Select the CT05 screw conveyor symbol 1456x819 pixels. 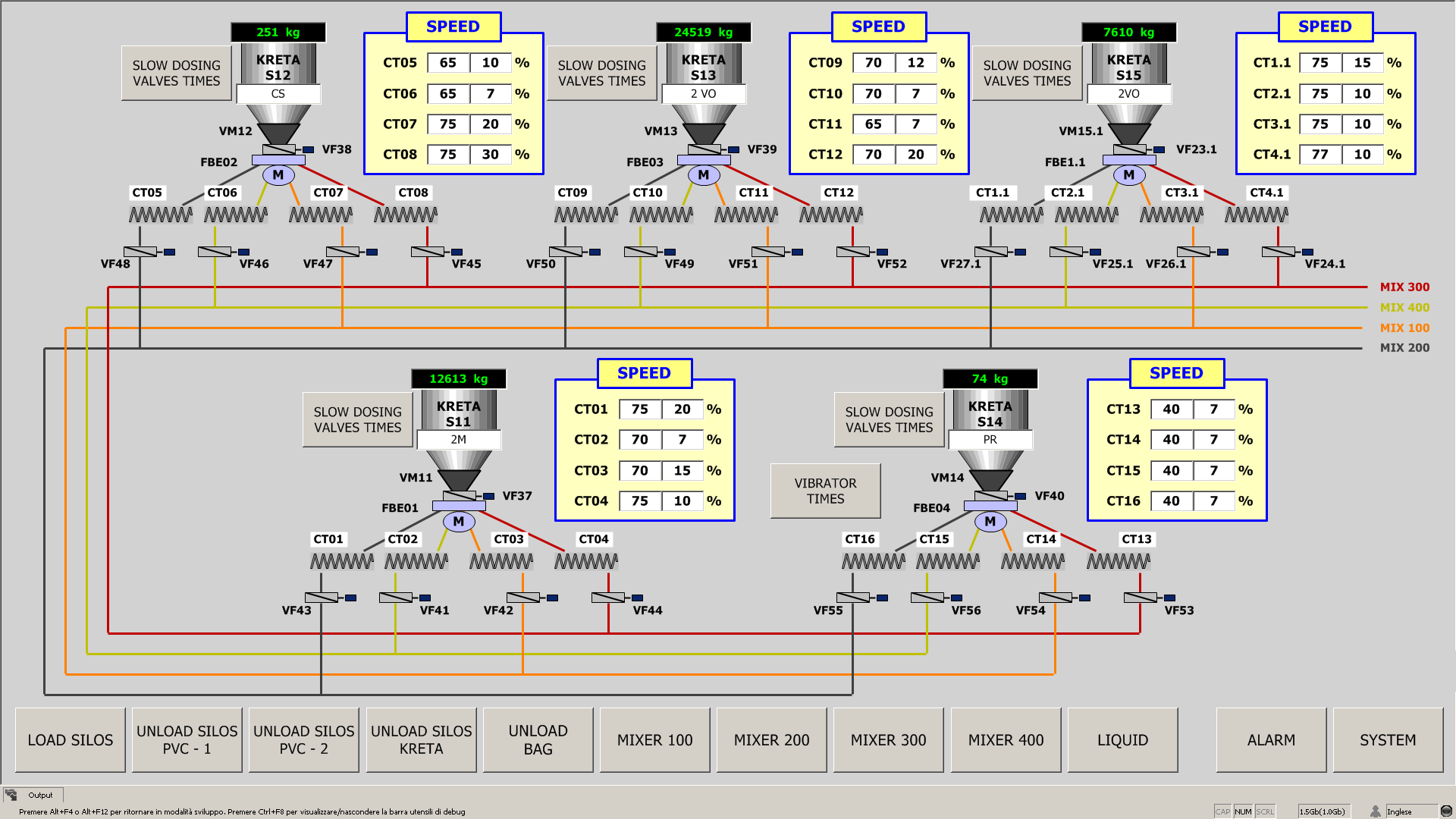(160, 215)
